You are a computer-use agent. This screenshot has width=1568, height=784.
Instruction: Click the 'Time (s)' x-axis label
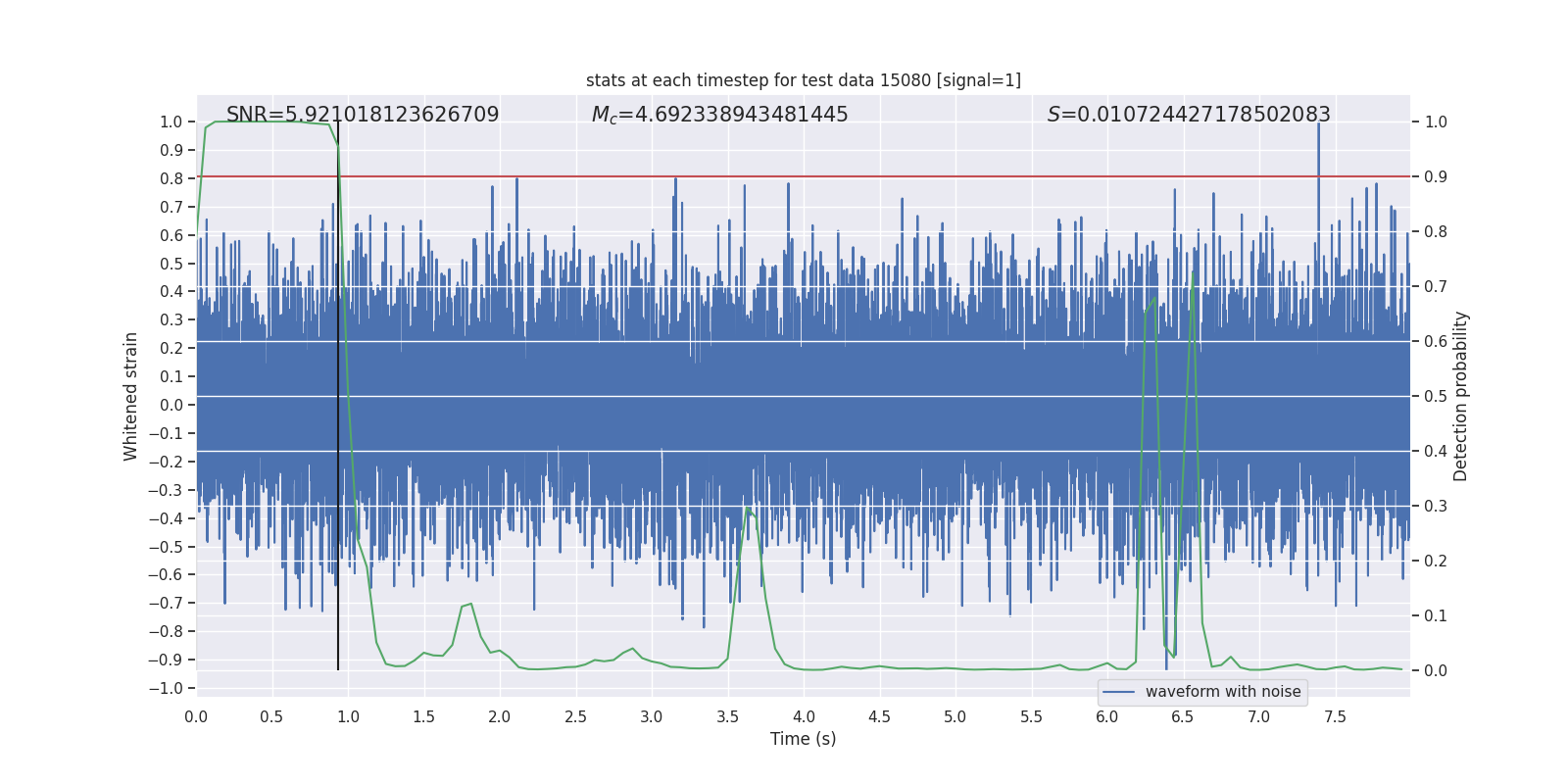(x=803, y=739)
